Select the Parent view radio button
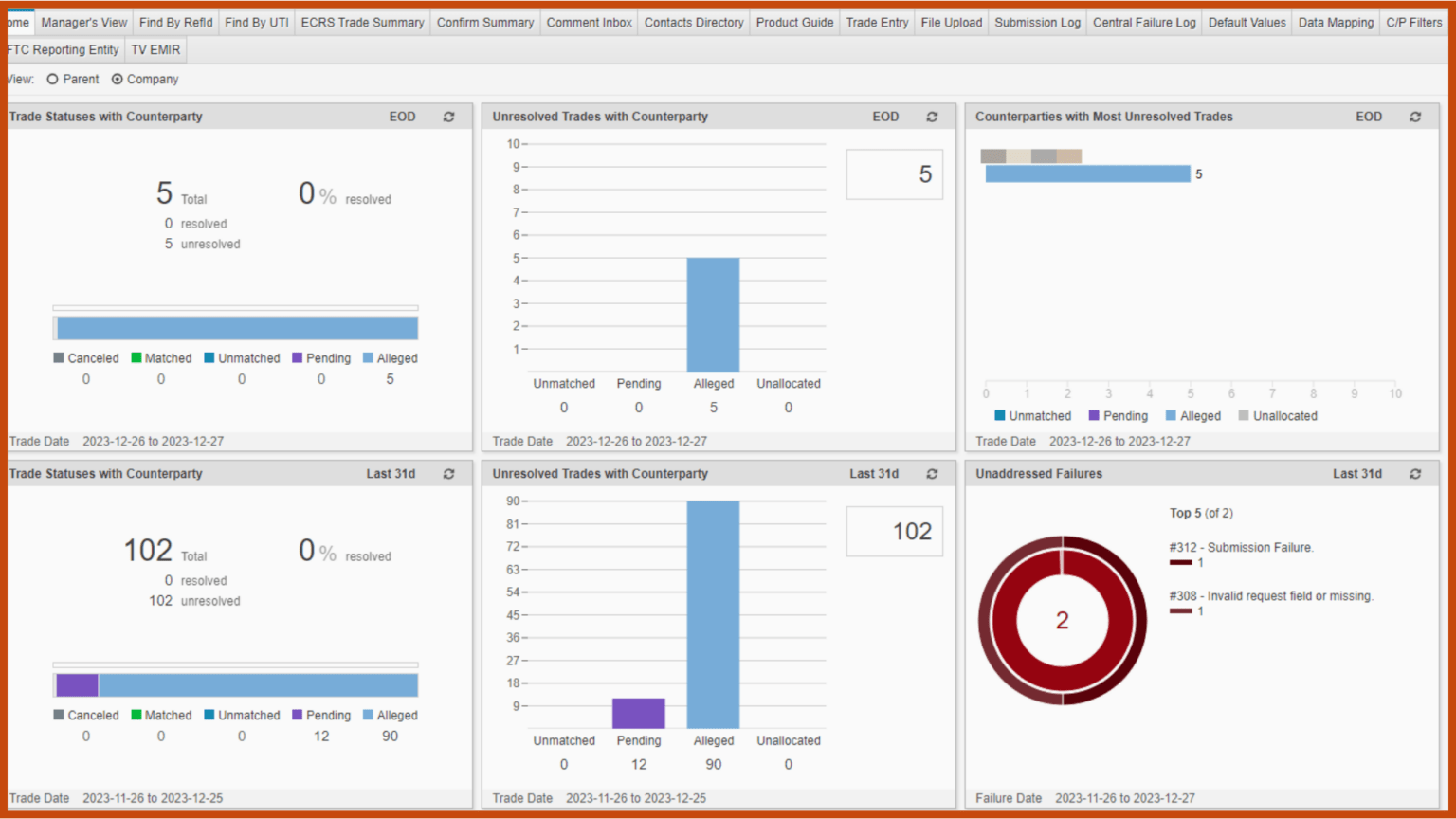Viewport: 1456px width, 819px height. pyautogui.click(x=53, y=80)
